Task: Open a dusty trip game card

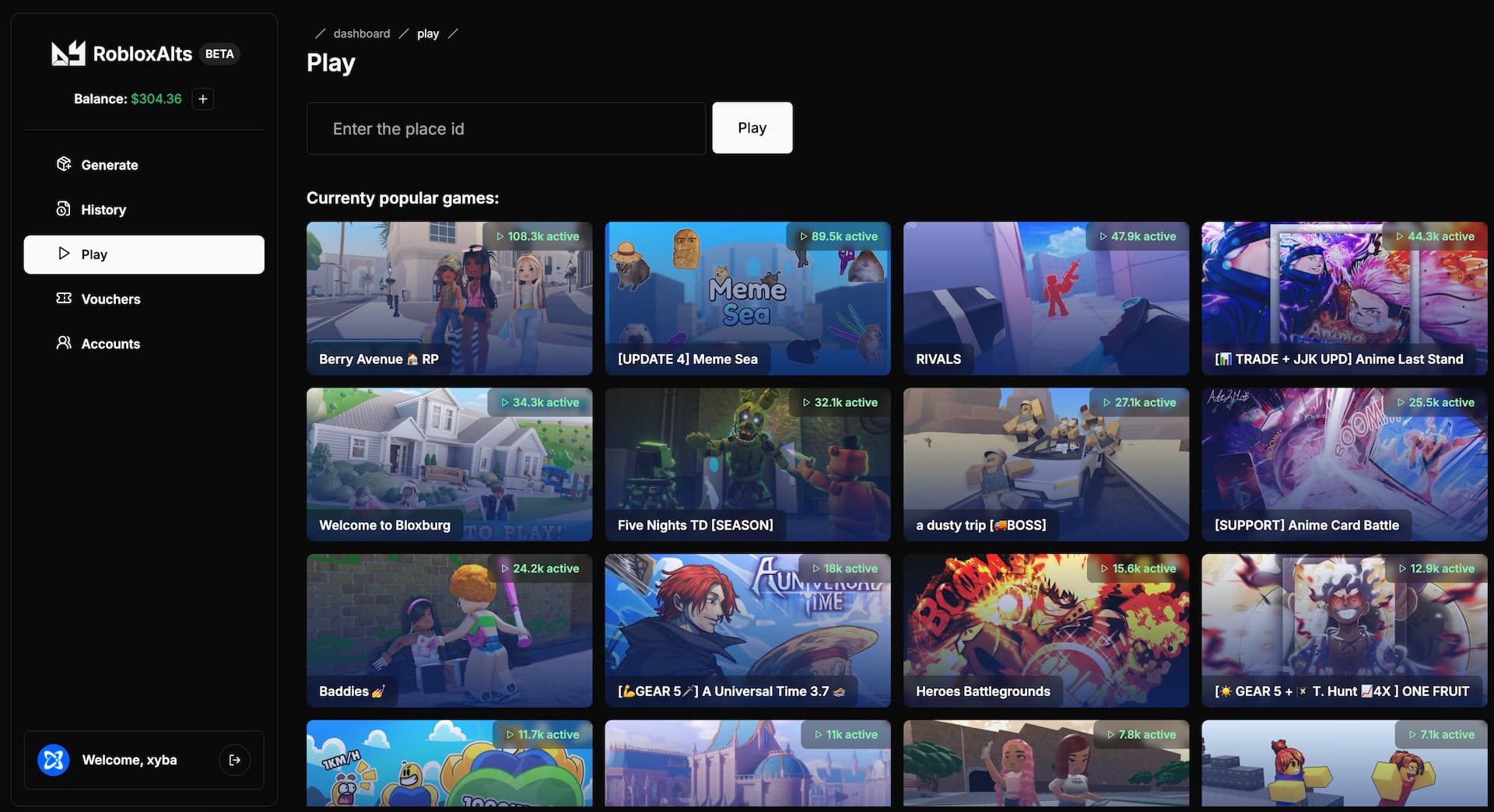Action: pyautogui.click(x=1046, y=464)
